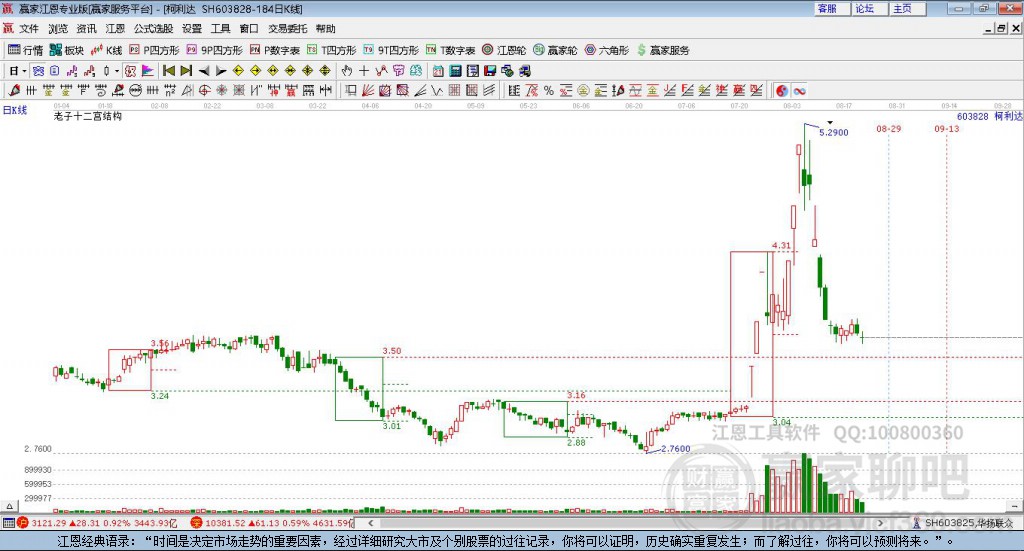Click the 客服 button in title bar
The height and width of the screenshot is (551, 1024).
[x=831, y=8]
